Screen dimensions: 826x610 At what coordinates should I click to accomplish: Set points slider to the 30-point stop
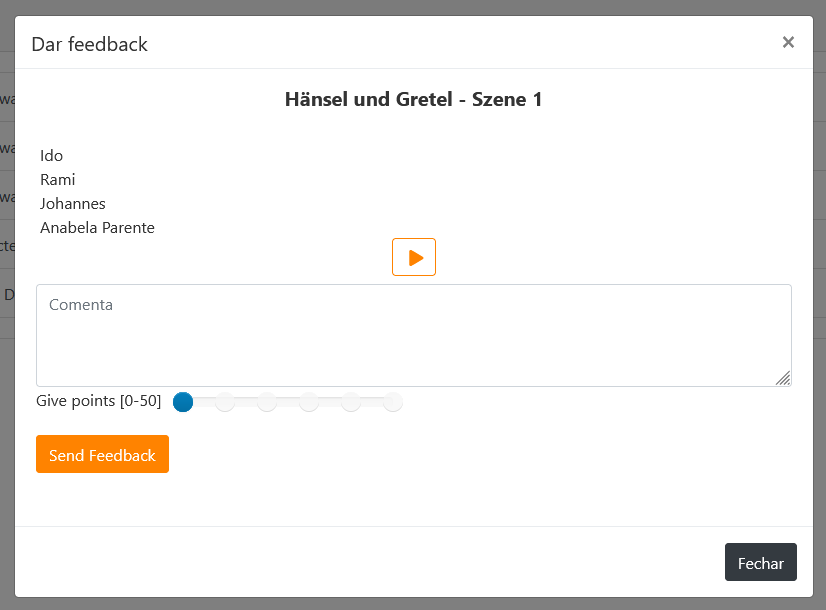[309, 402]
